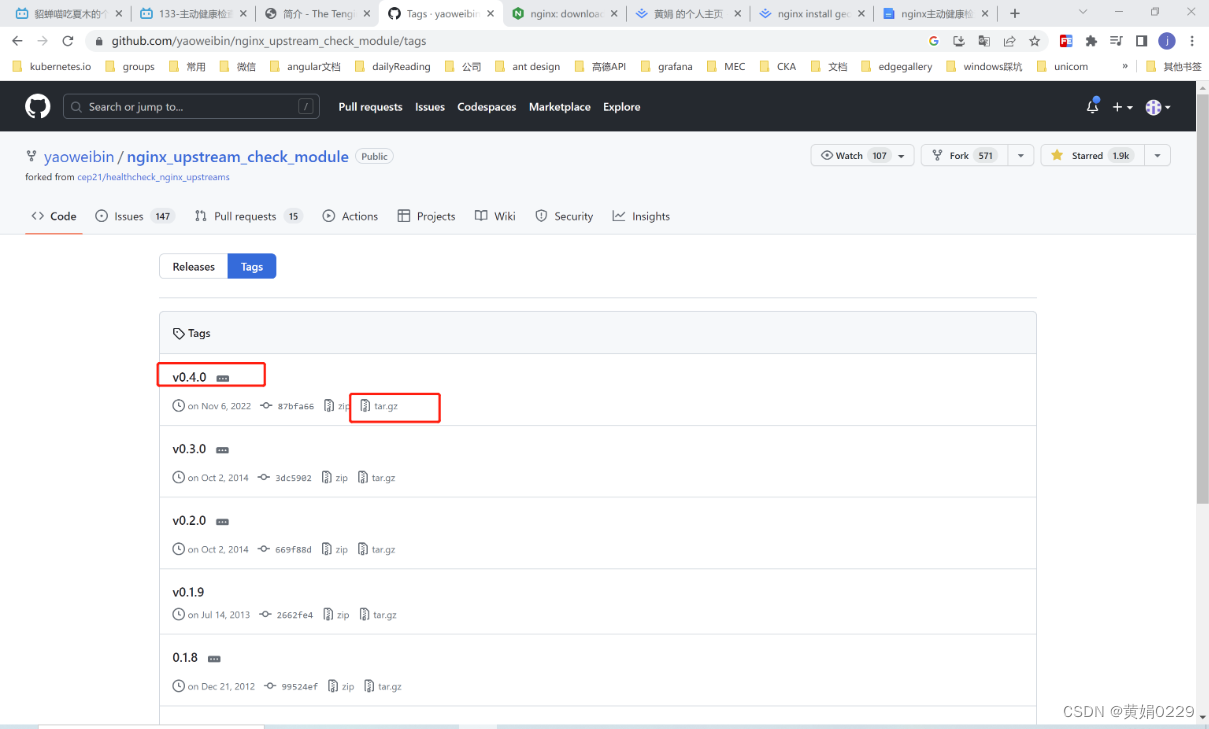1209x729 pixels.
Task: Download the v0.3.0 zip archive
Action: click(335, 478)
